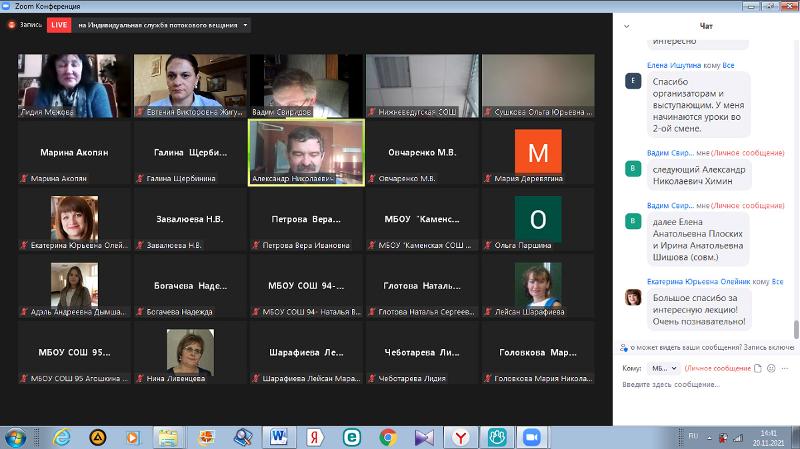Open the chat recipient 'Кому' dropdown
This screenshot has width=800, height=449.
(x=664, y=368)
